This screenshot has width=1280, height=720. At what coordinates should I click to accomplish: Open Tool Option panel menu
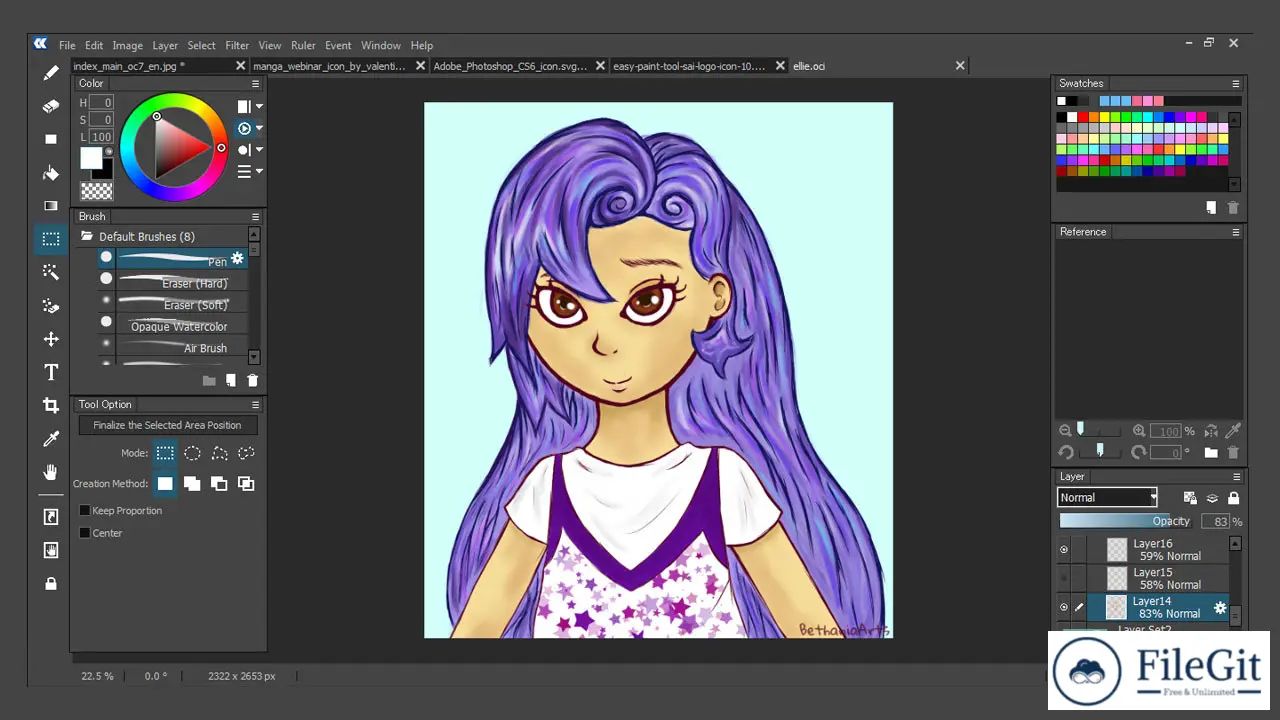click(255, 405)
